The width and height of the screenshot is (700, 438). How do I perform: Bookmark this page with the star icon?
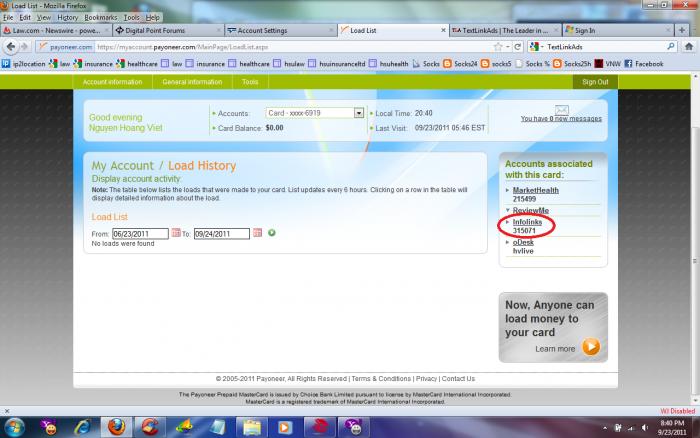click(x=498, y=46)
